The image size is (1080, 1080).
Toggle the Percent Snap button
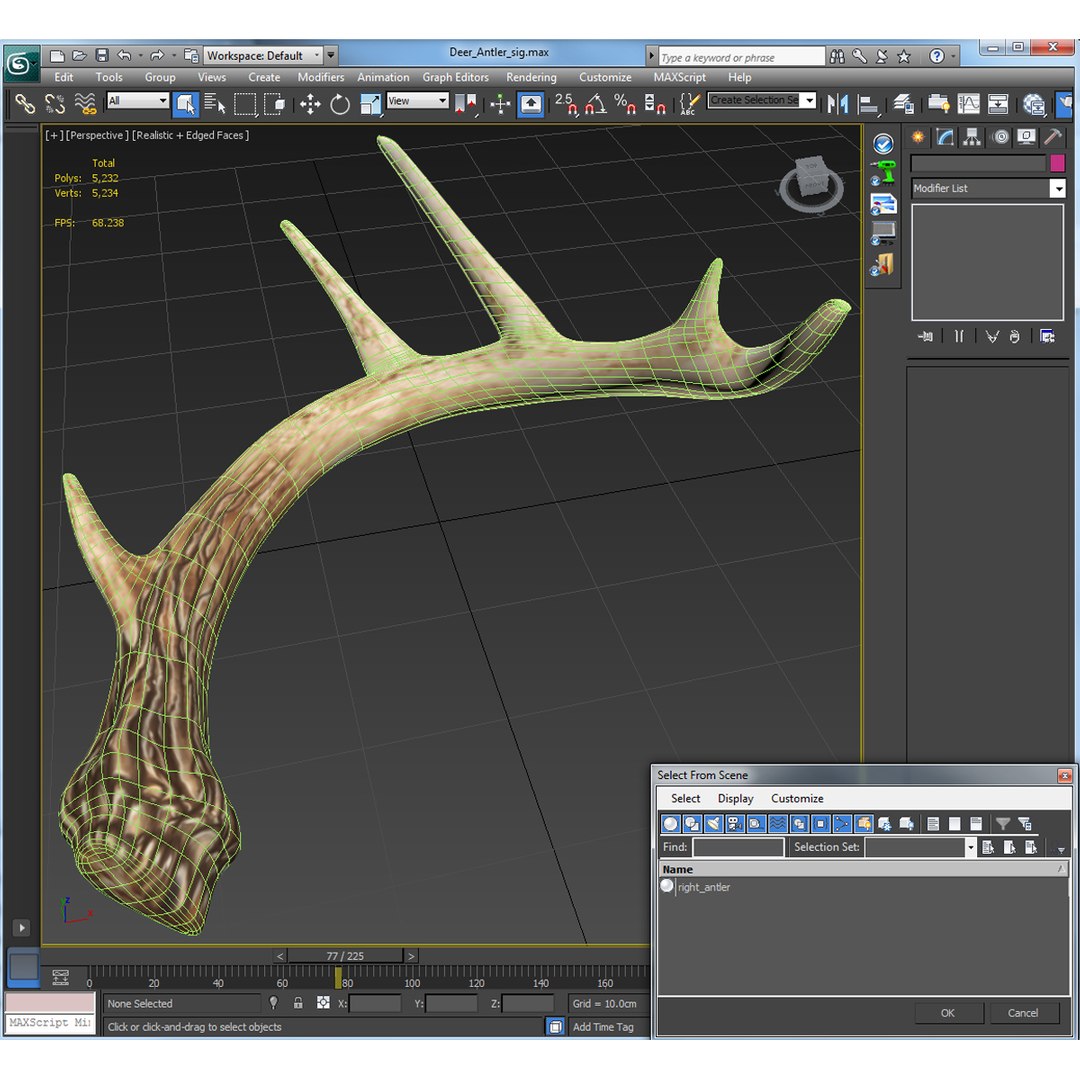click(625, 104)
